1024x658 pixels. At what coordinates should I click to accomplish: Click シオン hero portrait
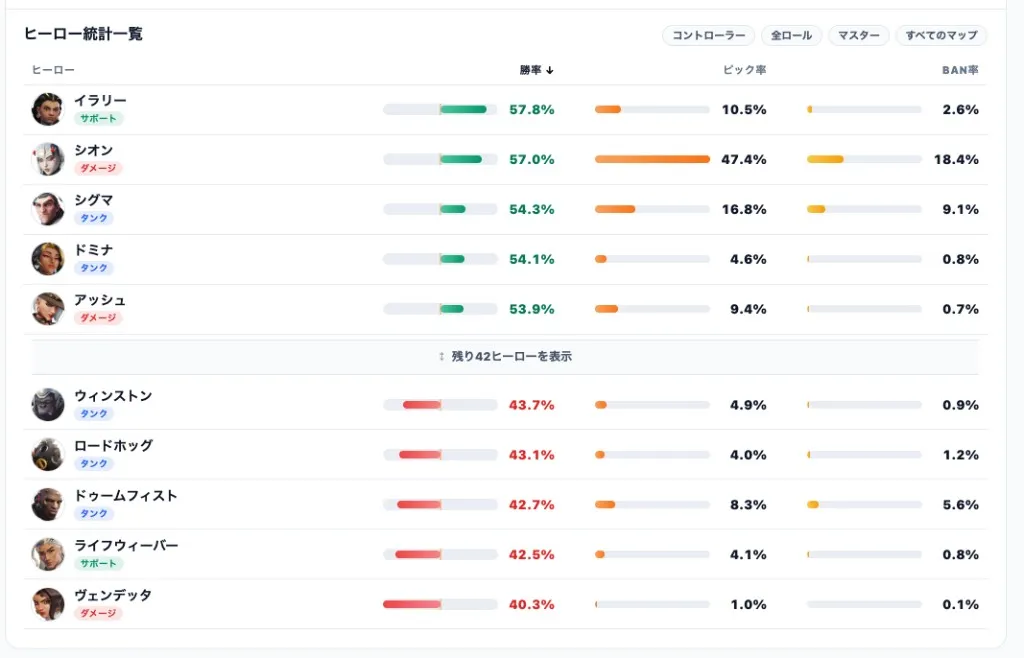48,159
